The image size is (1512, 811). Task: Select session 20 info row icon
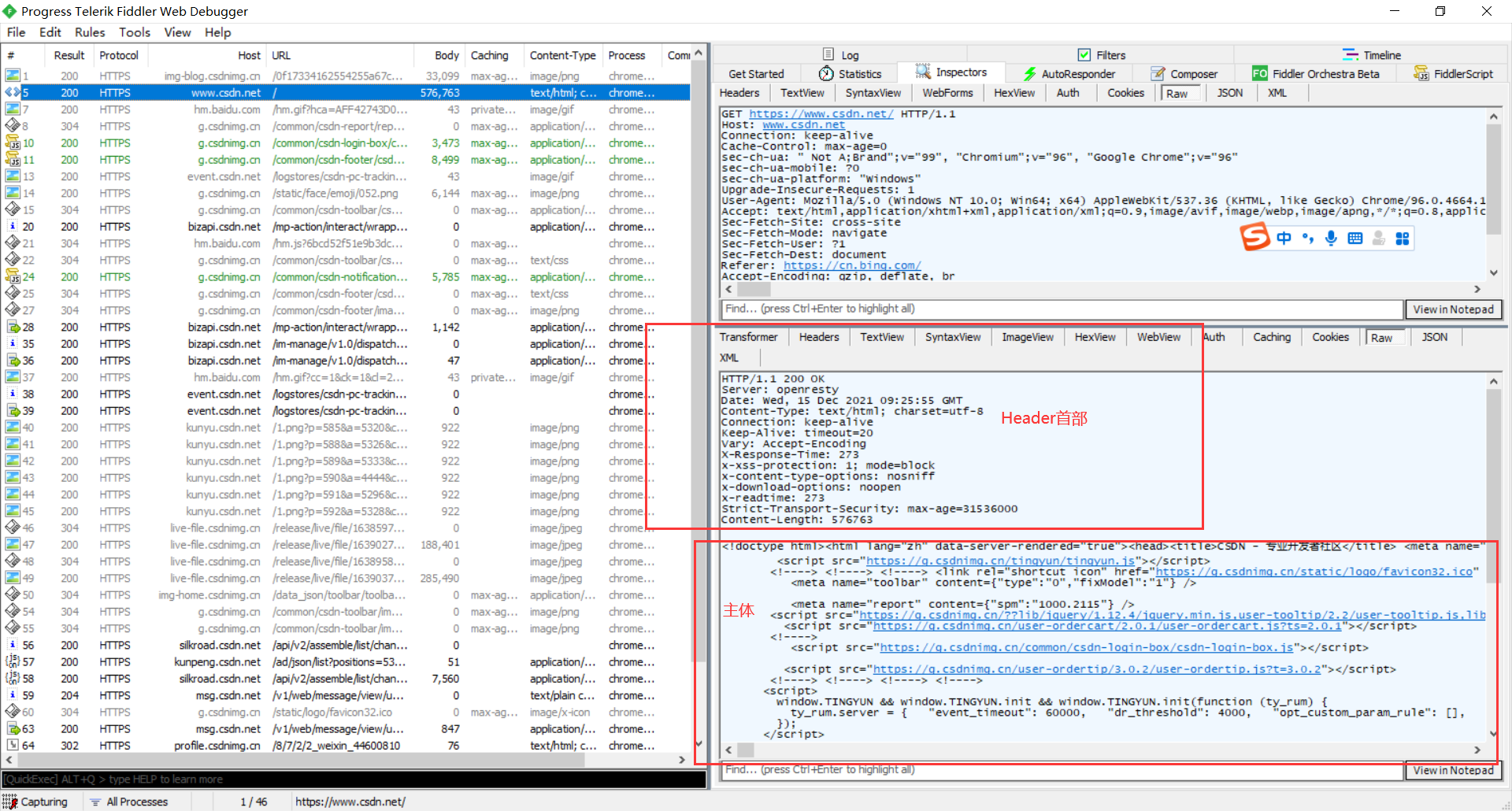(x=13, y=227)
